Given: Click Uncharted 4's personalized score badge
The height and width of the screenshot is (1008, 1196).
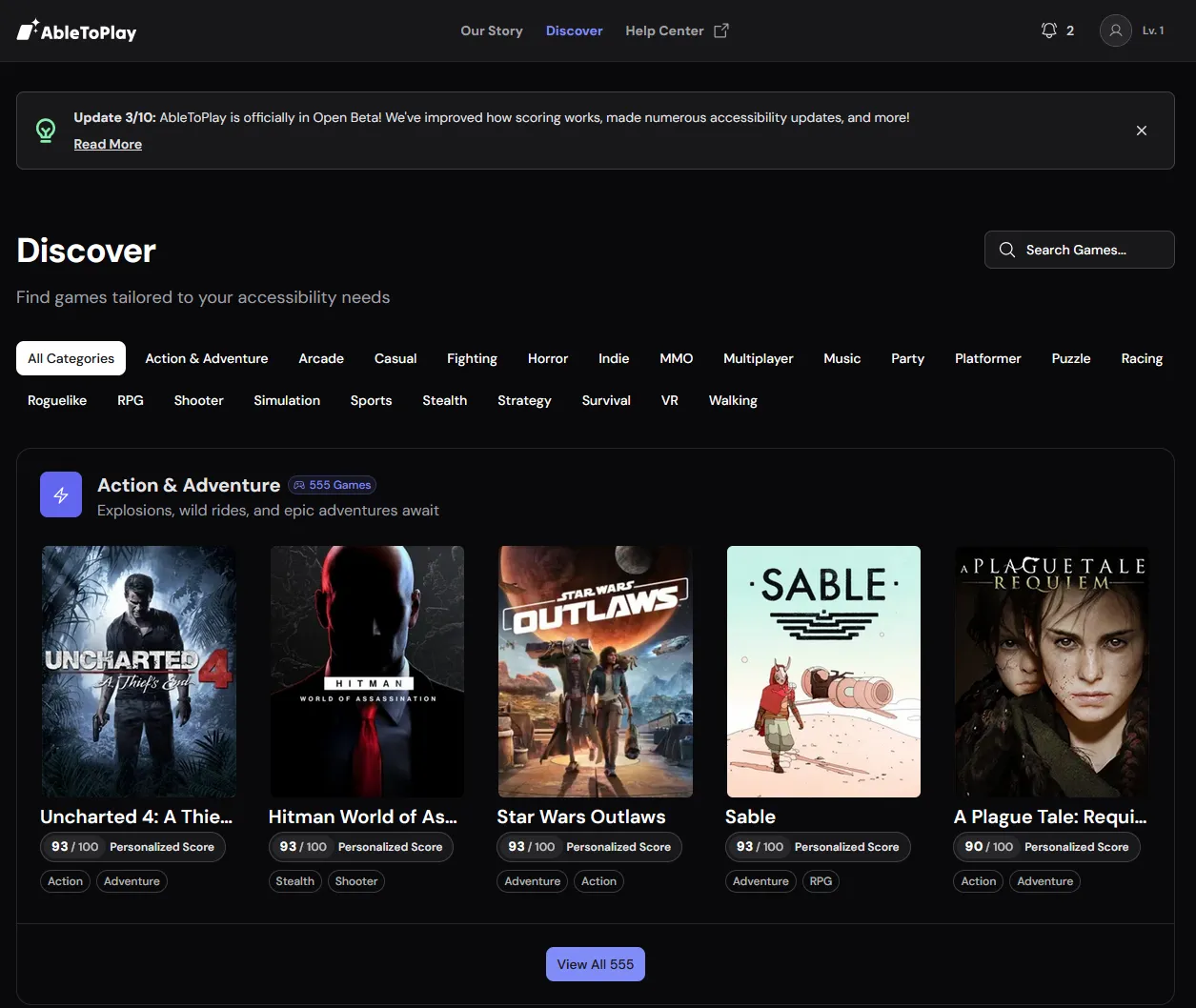Looking at the screenshot, I should [132, 847].
